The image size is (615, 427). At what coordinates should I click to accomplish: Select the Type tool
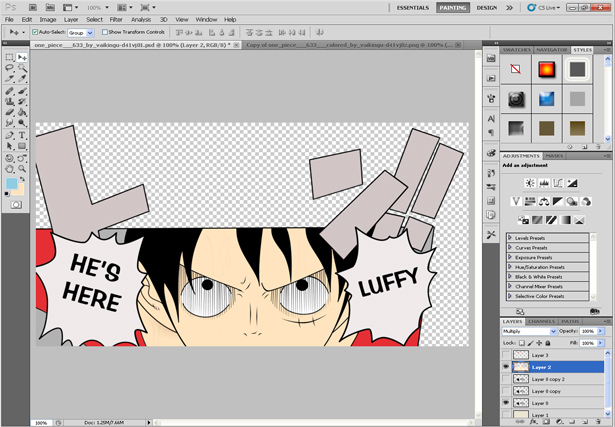tap(22, 136)
